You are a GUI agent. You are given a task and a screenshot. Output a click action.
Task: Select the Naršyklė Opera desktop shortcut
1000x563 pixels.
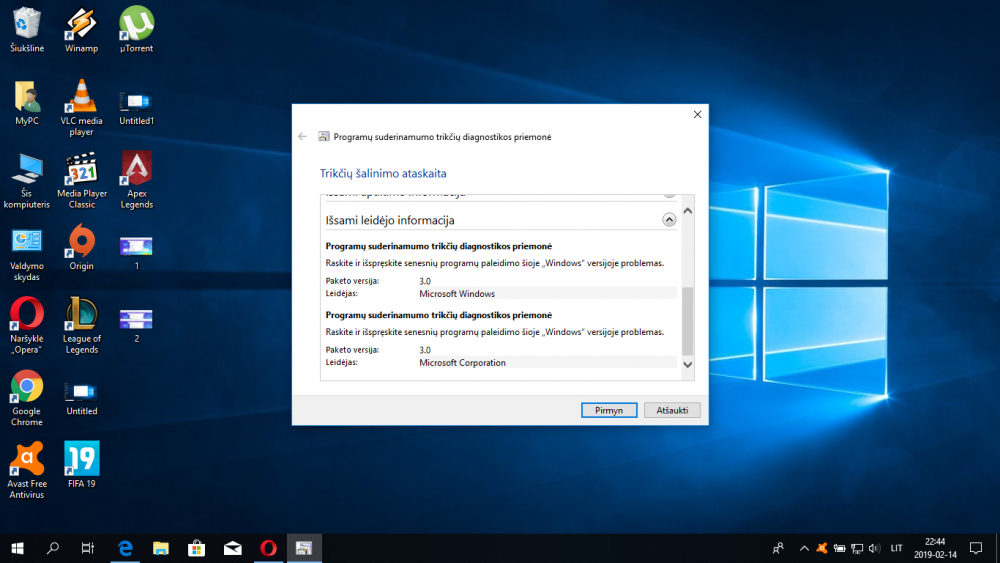(27, 325)
